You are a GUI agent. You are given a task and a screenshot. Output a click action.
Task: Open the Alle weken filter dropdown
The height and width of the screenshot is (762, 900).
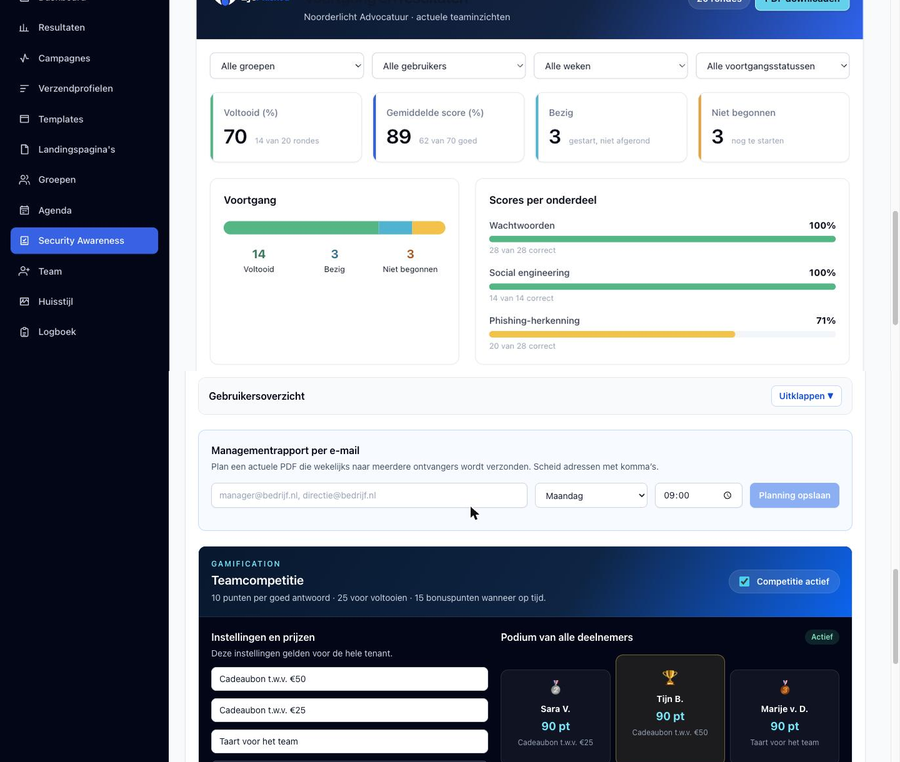click(x=611, y=66)
